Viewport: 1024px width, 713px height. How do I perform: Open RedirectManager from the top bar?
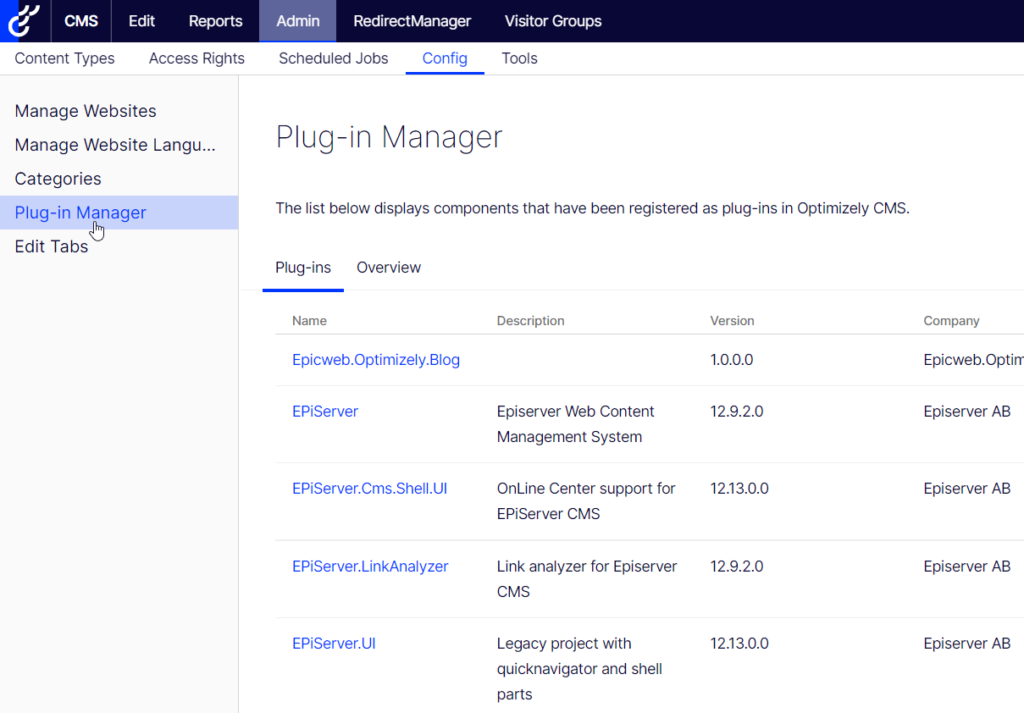click(412, 21)
